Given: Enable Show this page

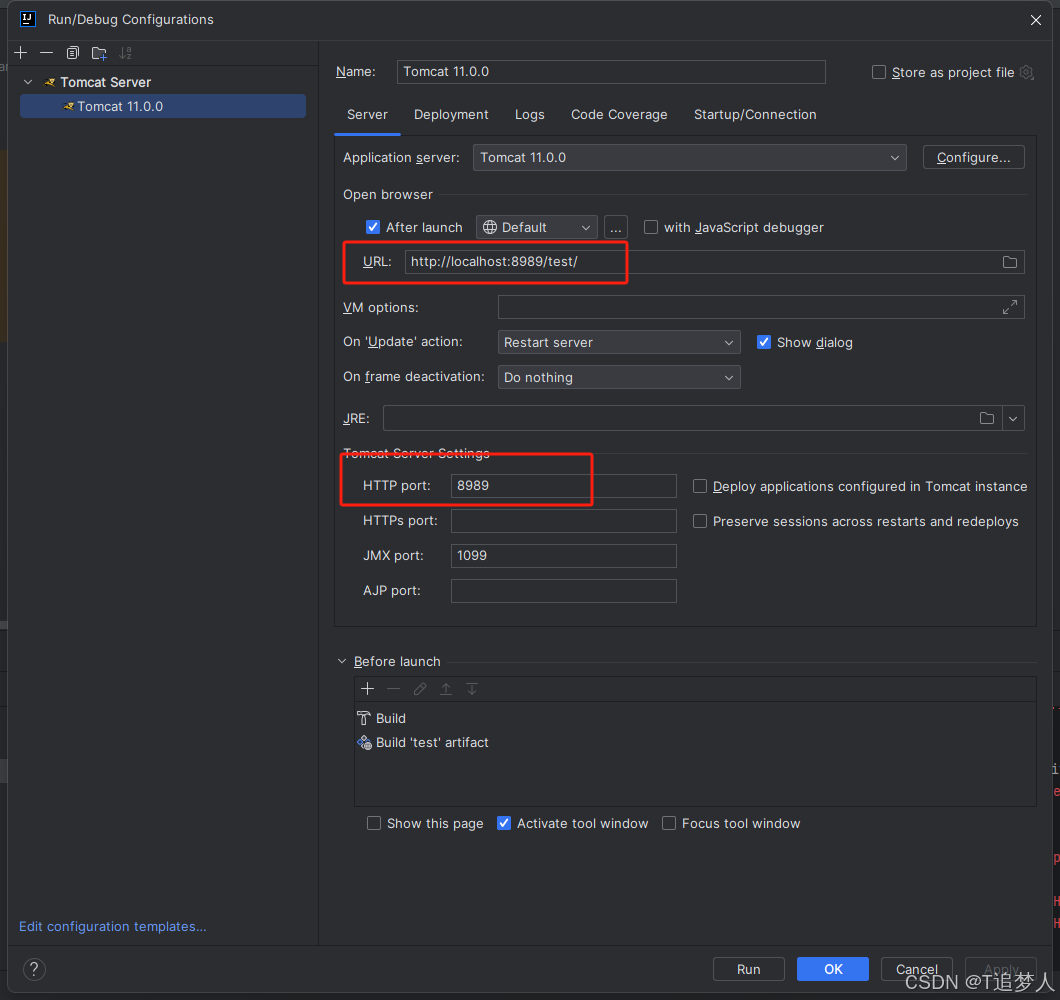Looking at the screenshot, I should [x=374, y=823].
